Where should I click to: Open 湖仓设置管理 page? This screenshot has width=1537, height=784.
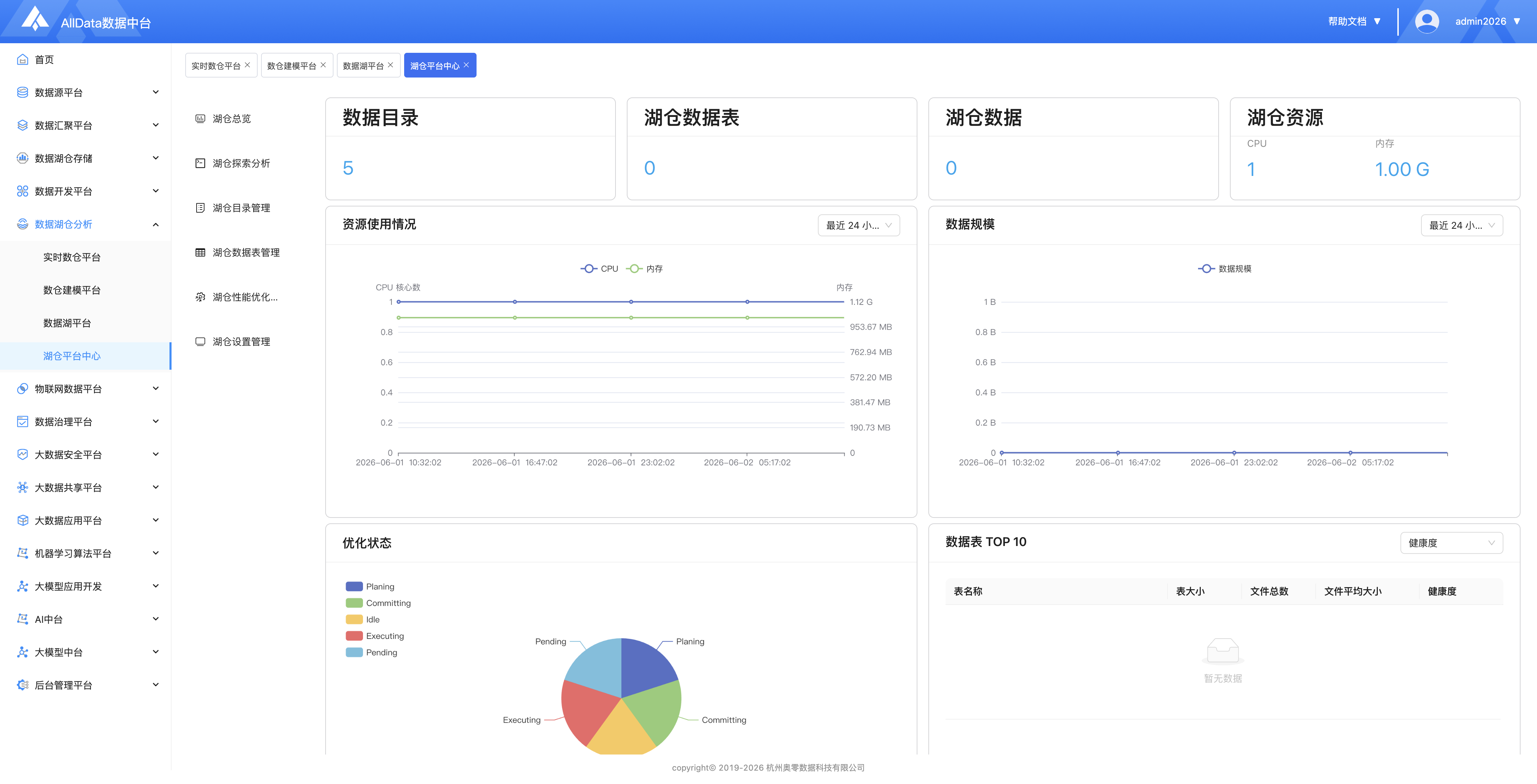[241, 342]
